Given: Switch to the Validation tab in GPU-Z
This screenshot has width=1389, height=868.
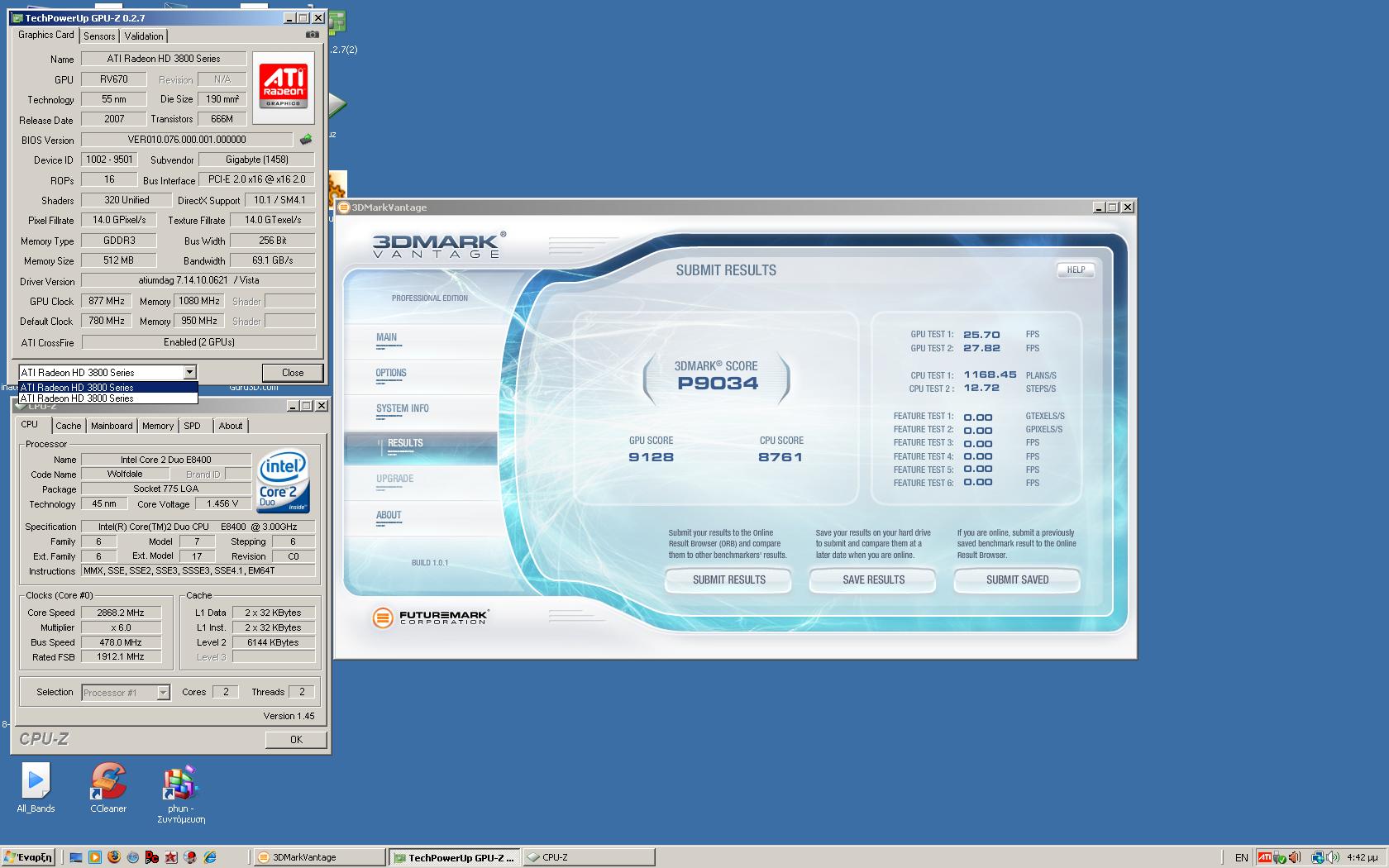Looking at the screenshot, I should pos(144,36).
